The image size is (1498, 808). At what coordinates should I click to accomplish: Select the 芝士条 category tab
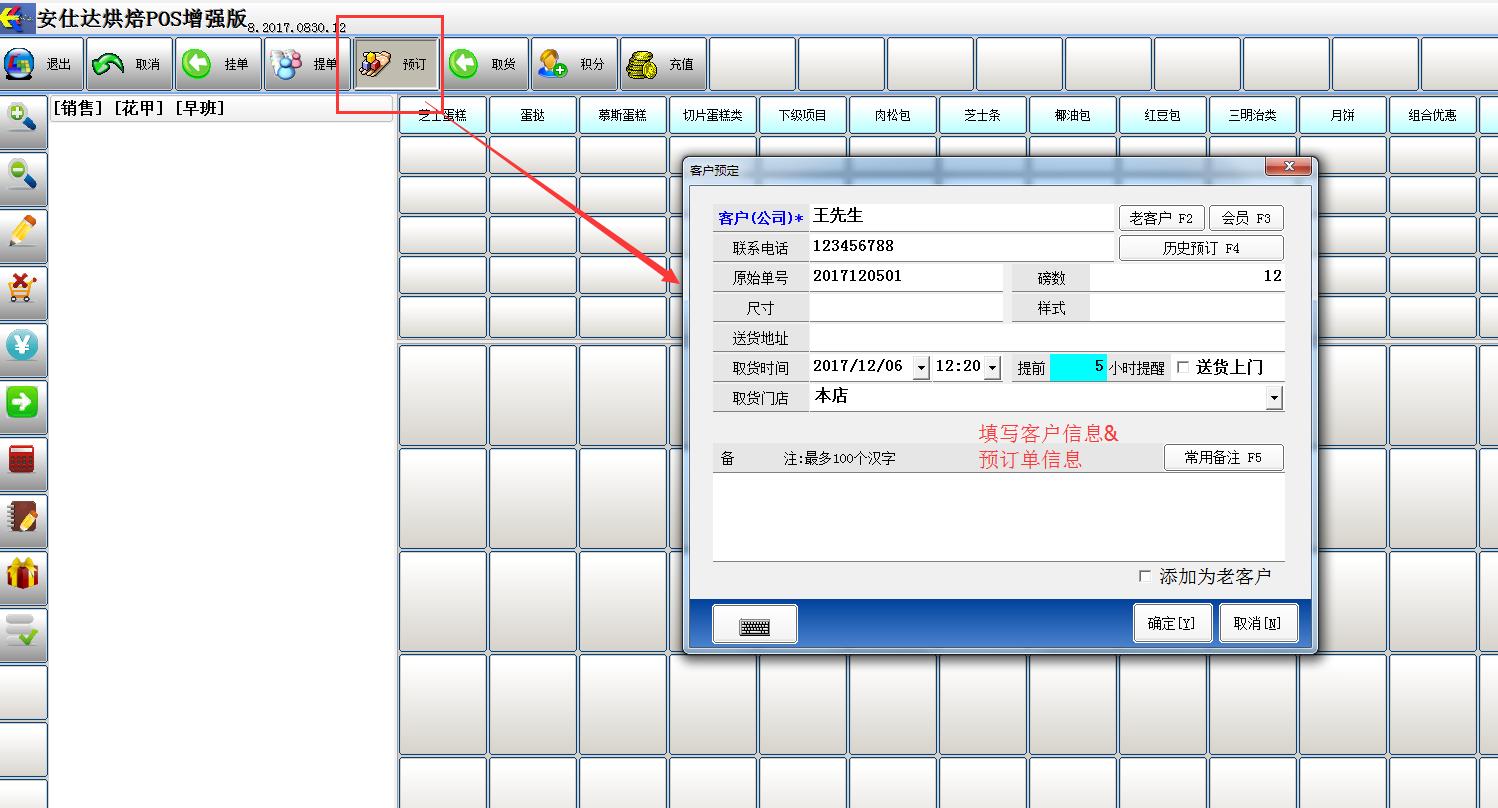[983, 115]
